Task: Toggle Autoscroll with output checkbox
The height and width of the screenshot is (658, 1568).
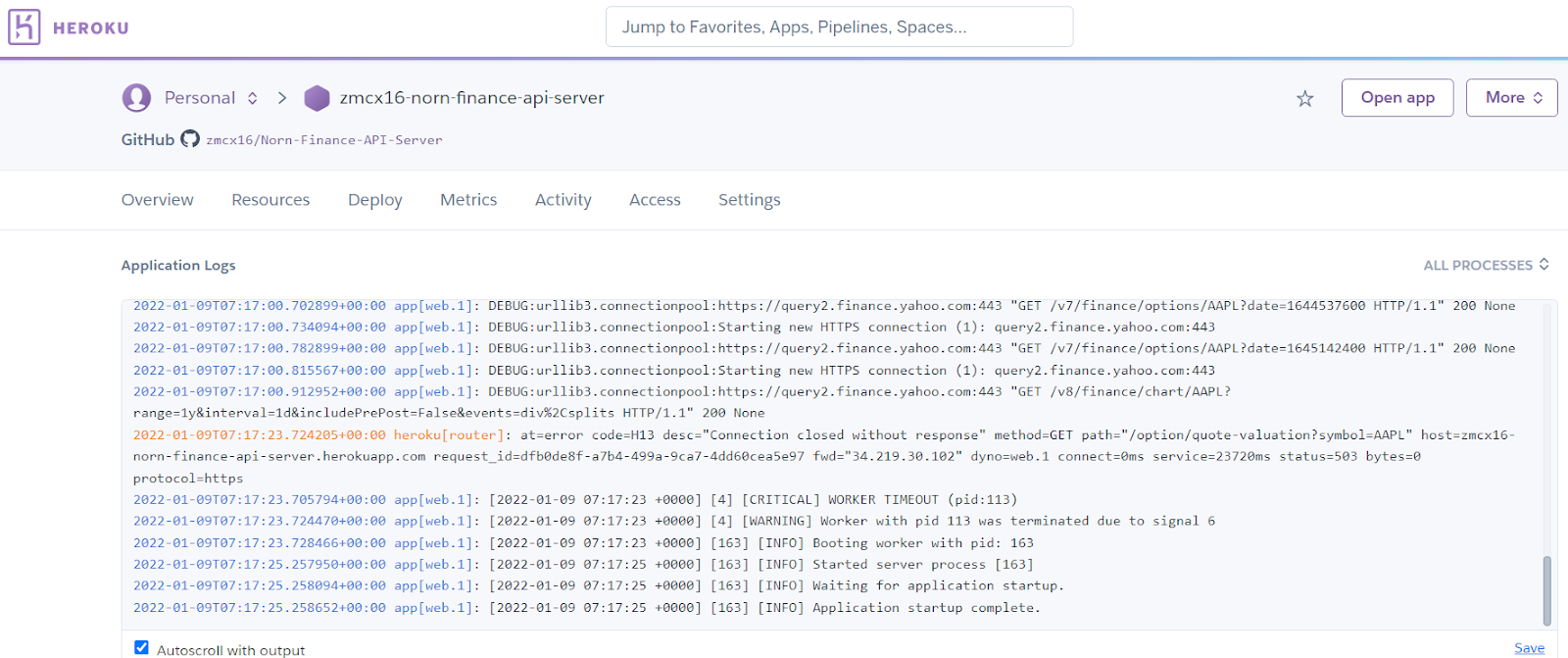Action: (x=141, y=647)
